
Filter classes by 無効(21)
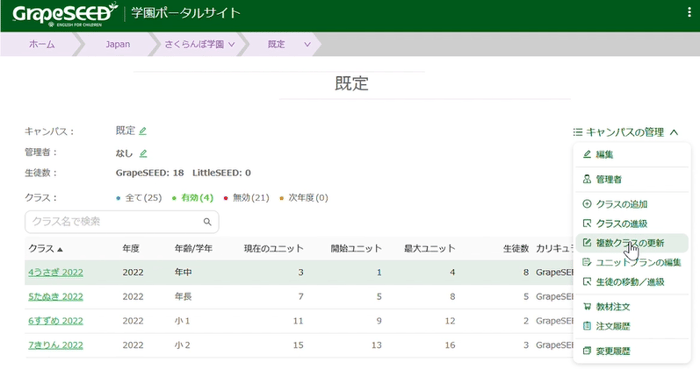(x=251, y=198)
